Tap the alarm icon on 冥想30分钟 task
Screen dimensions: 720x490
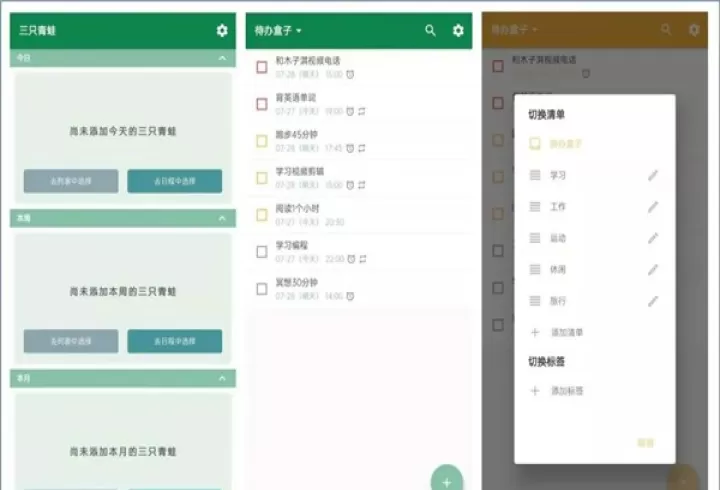(x=350, y=296)
